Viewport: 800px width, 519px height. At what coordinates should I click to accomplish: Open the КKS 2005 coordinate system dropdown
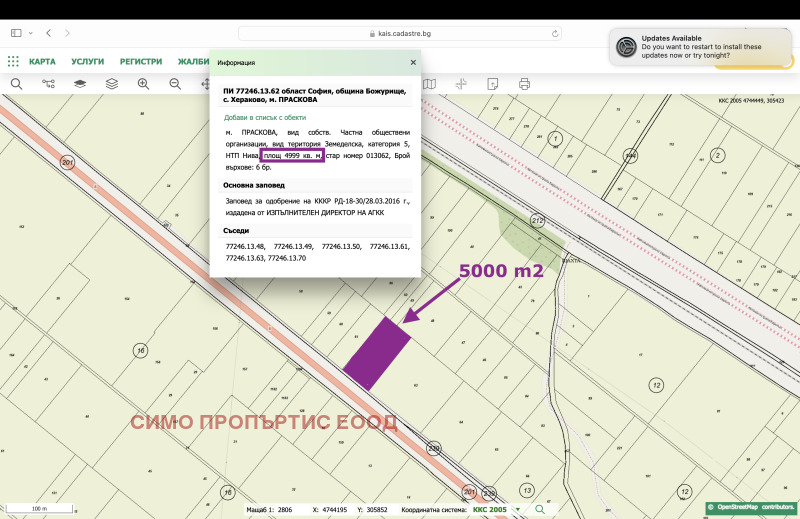497,509
